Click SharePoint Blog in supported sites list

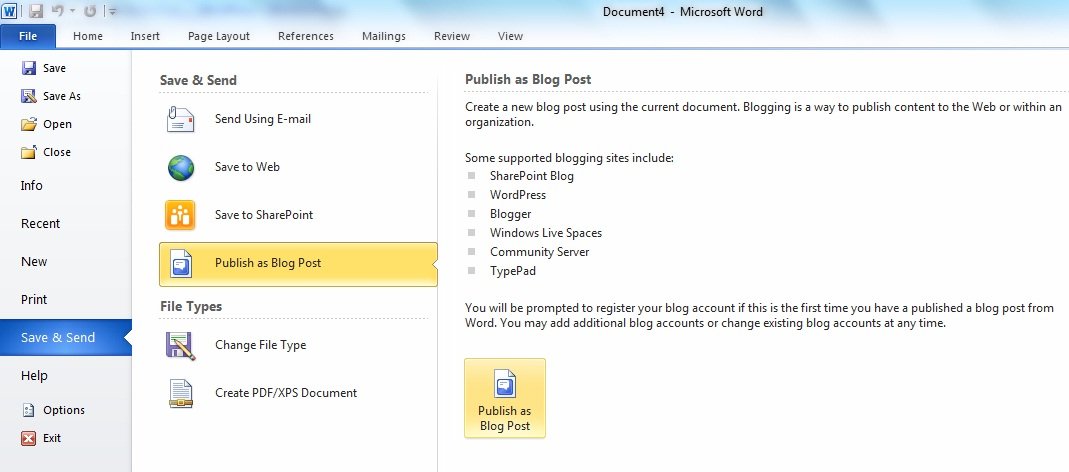[x=532, y=176]
